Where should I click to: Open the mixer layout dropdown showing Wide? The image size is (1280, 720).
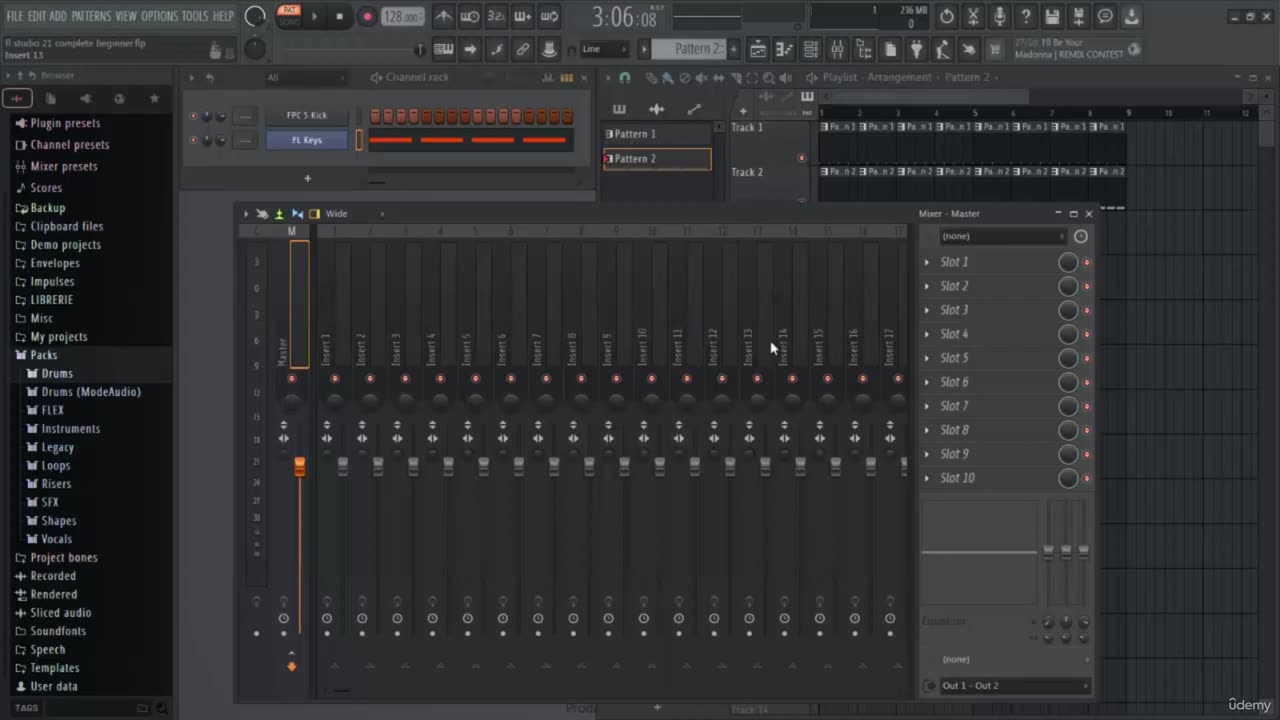pyautogui.click(x=354, y=214)
